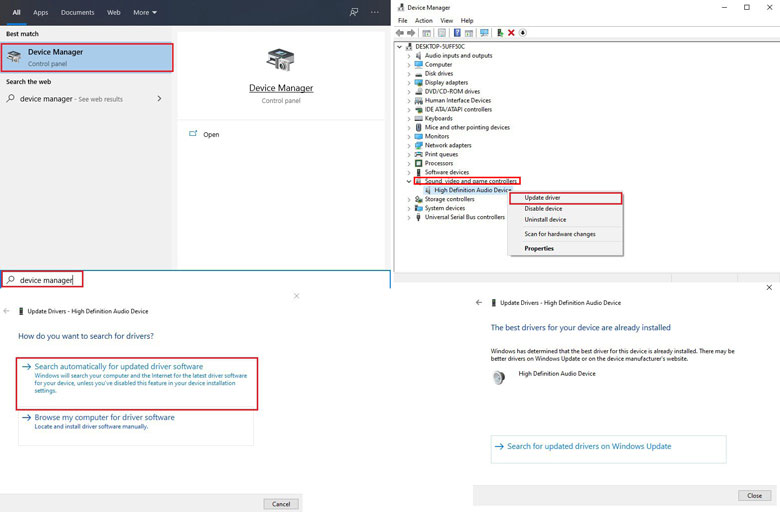Click Search for updated drivers on Windows Update
The height and width of the screenshot is (512, 780).
coord(608,447)
